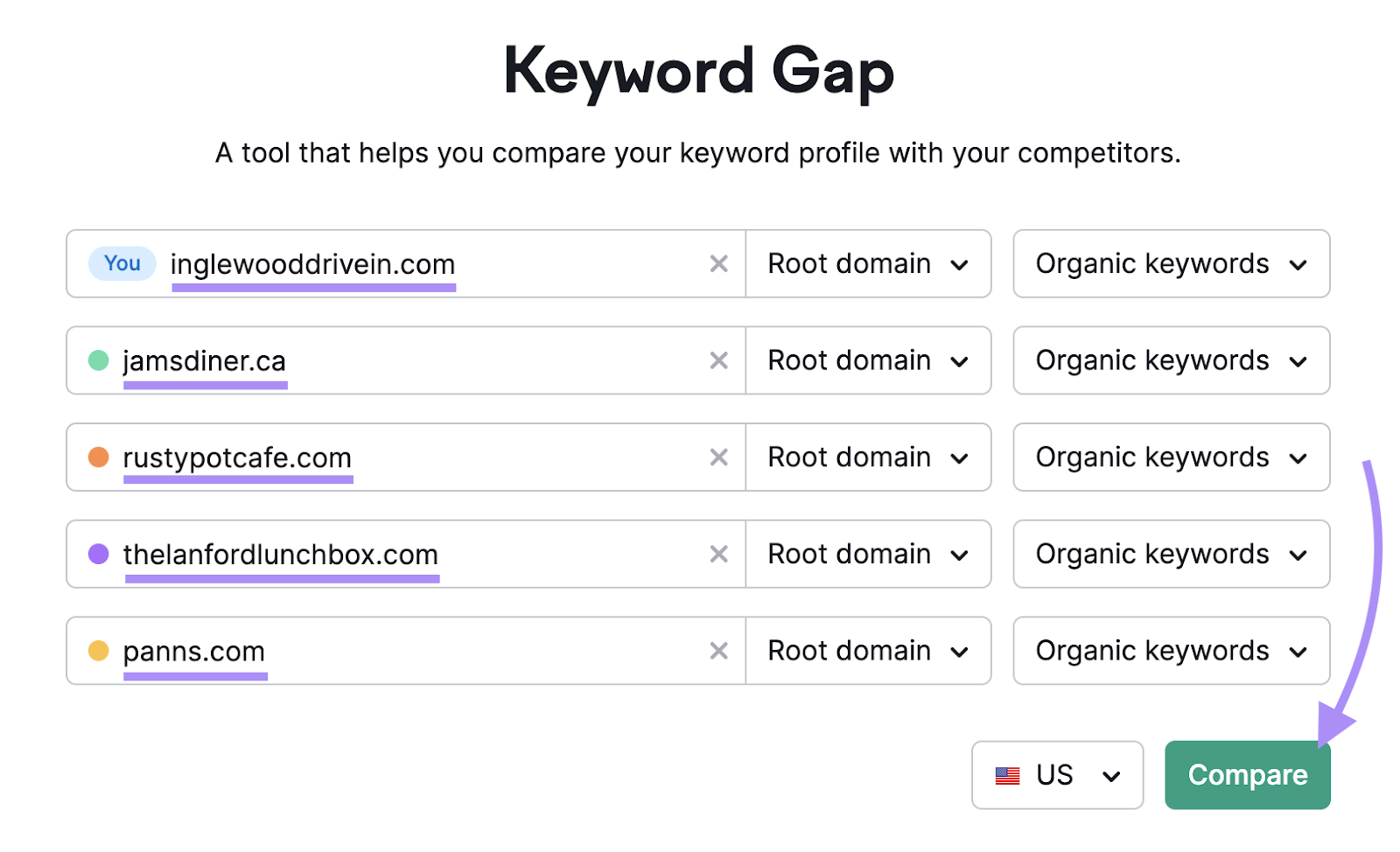Remove thelanfordlunchbox.com from comparison
The height and width of the screenshot is (852, 1400).
pos(719,554)
